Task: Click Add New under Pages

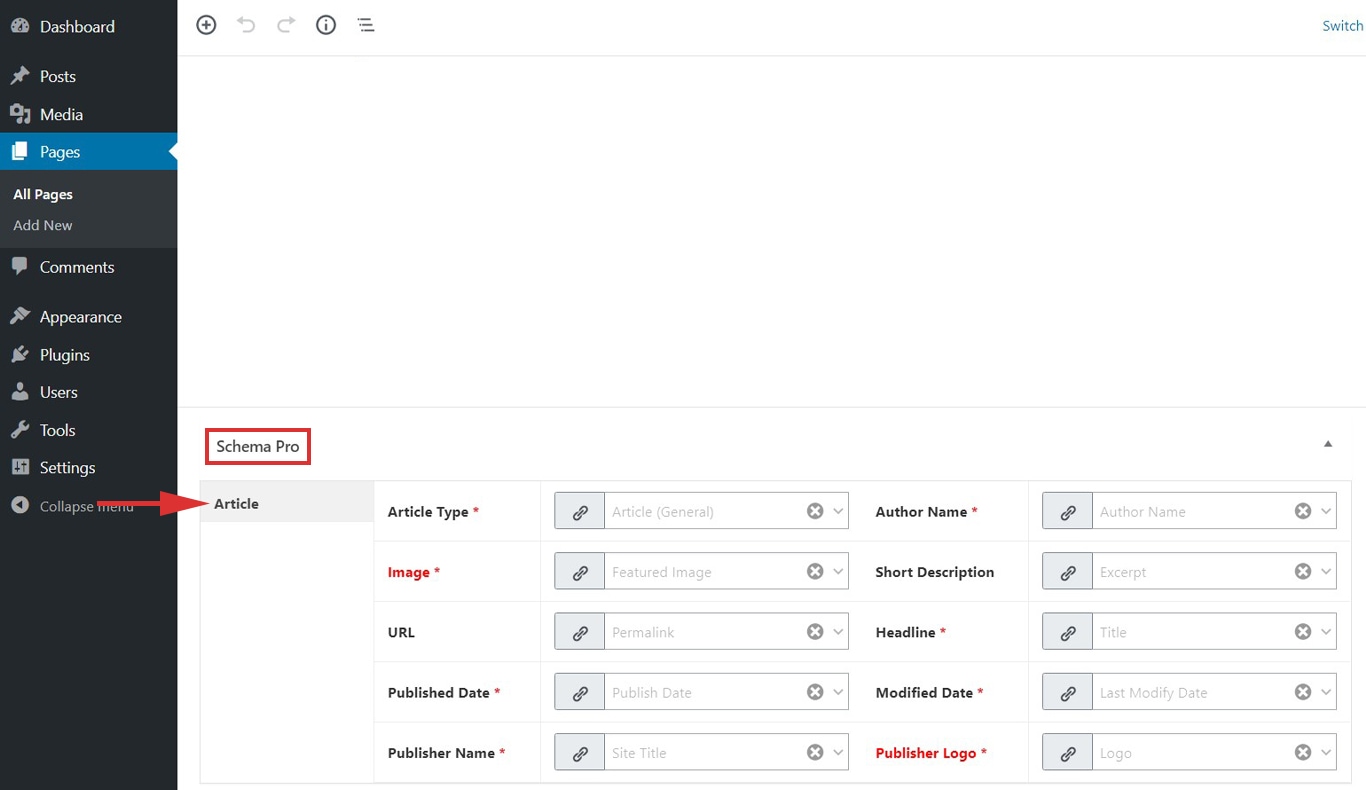Action: pos(42,225)
